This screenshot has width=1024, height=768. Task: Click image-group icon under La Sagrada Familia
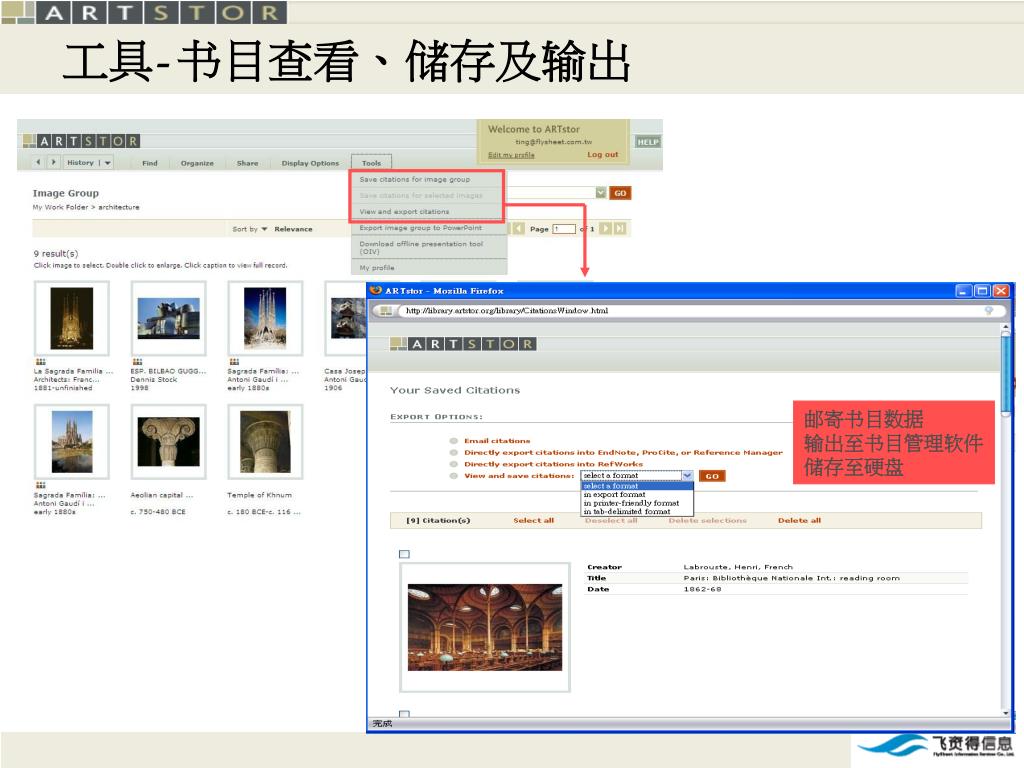[x=40, y=362]
